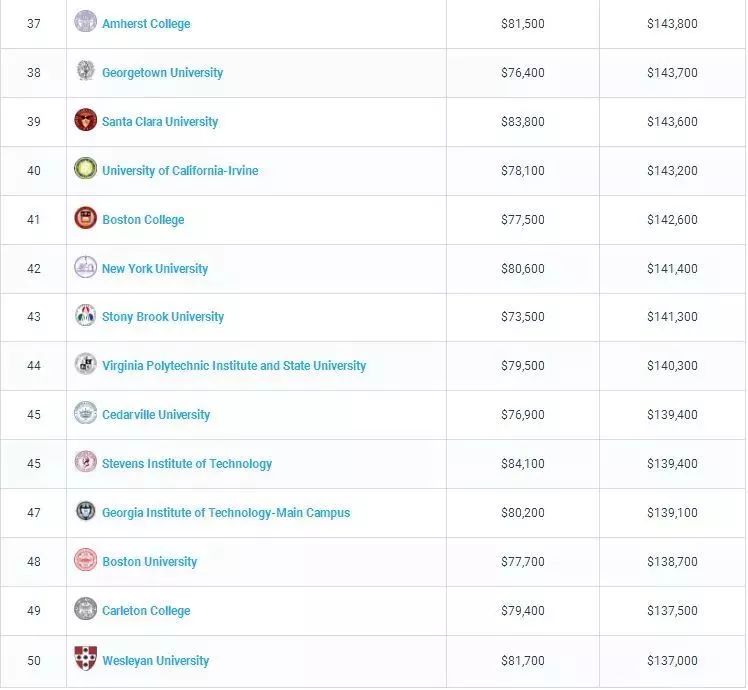Click the Stony Brook University logo icon
The height and width of the screenshot is (690, 748).
tap(86, 316)
